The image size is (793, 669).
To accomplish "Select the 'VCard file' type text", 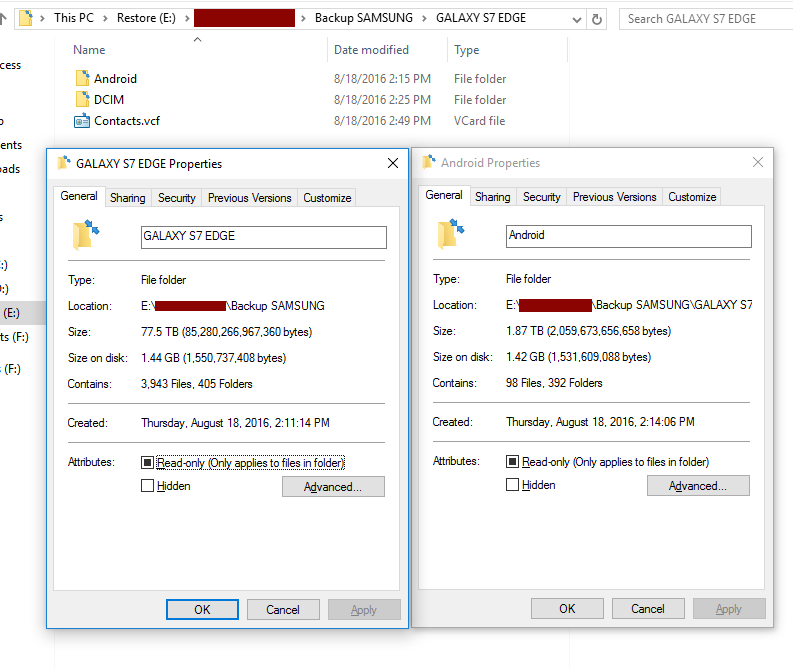I will tap(479, 121).
